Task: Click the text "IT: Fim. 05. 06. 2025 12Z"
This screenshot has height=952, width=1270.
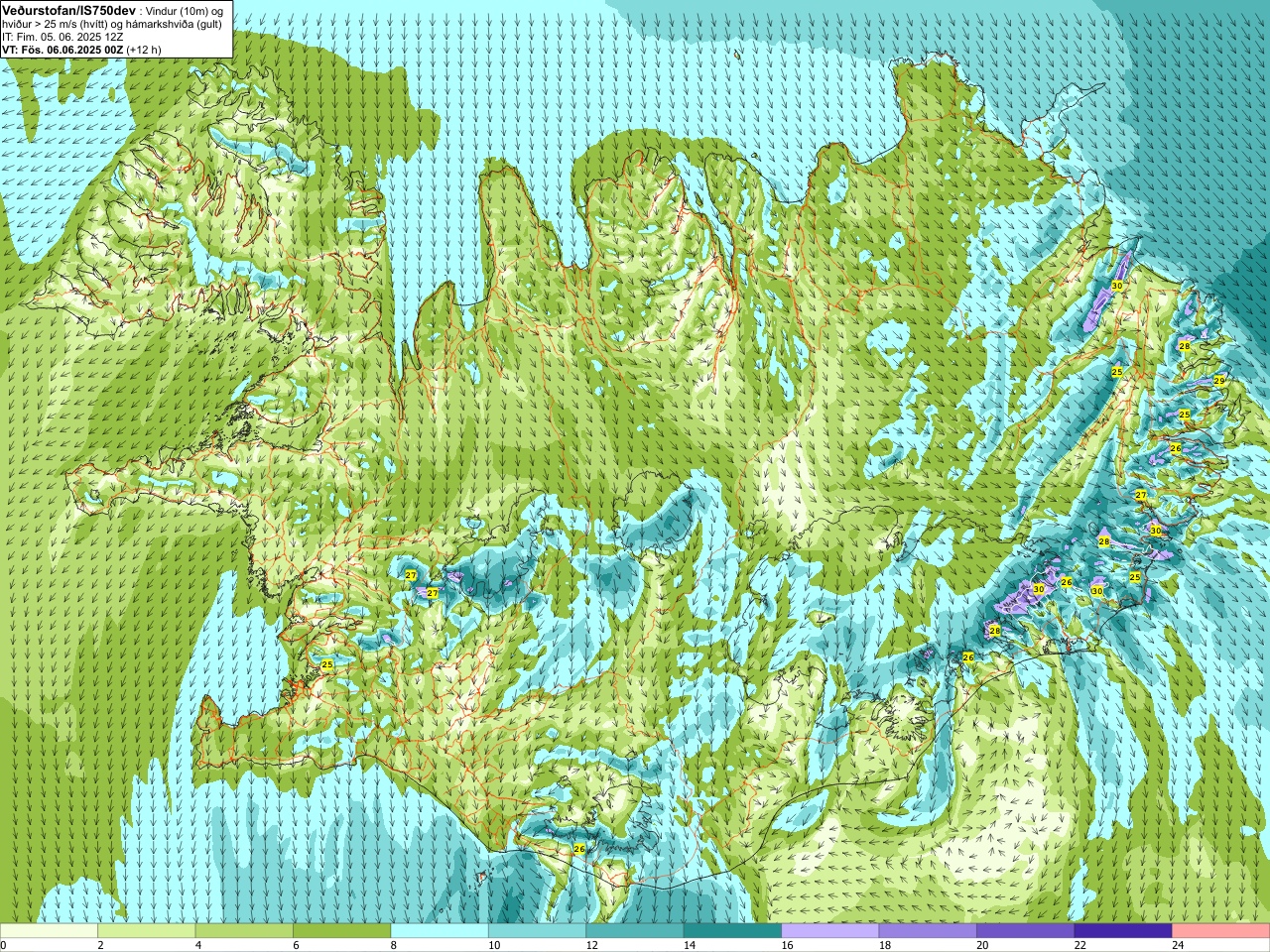Action: [62, 36]
